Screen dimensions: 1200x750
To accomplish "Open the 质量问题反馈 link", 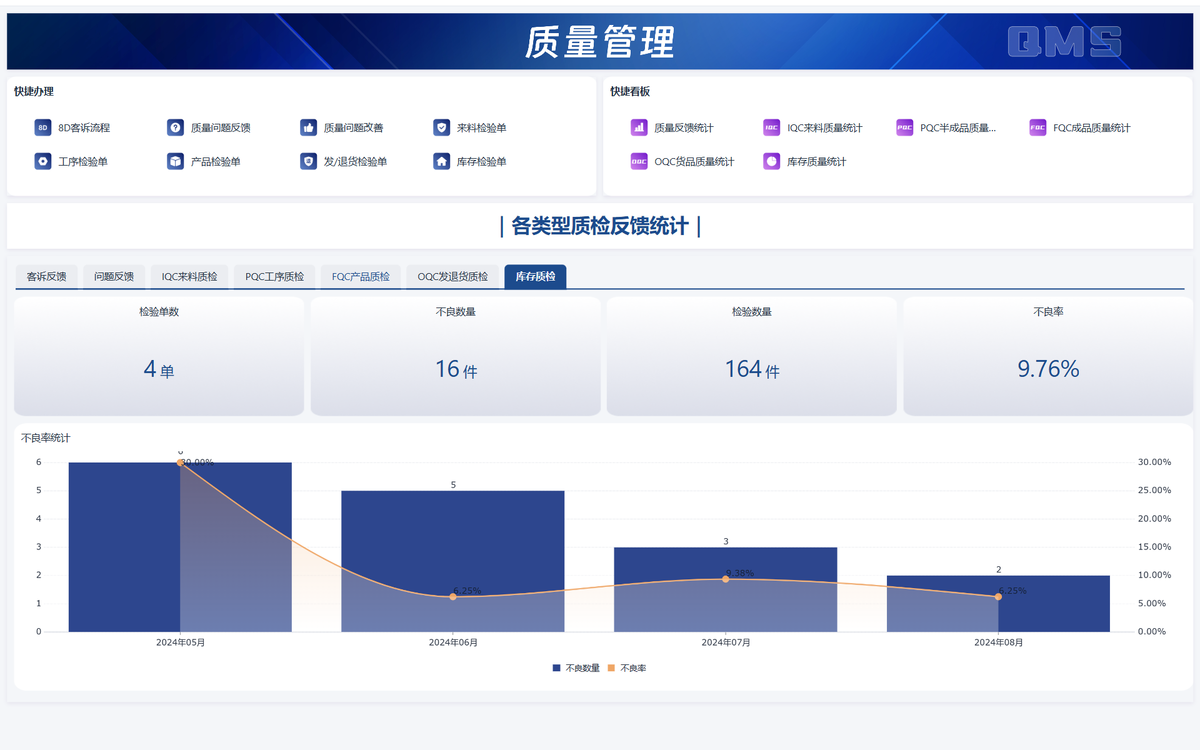I will coord(221,128).
